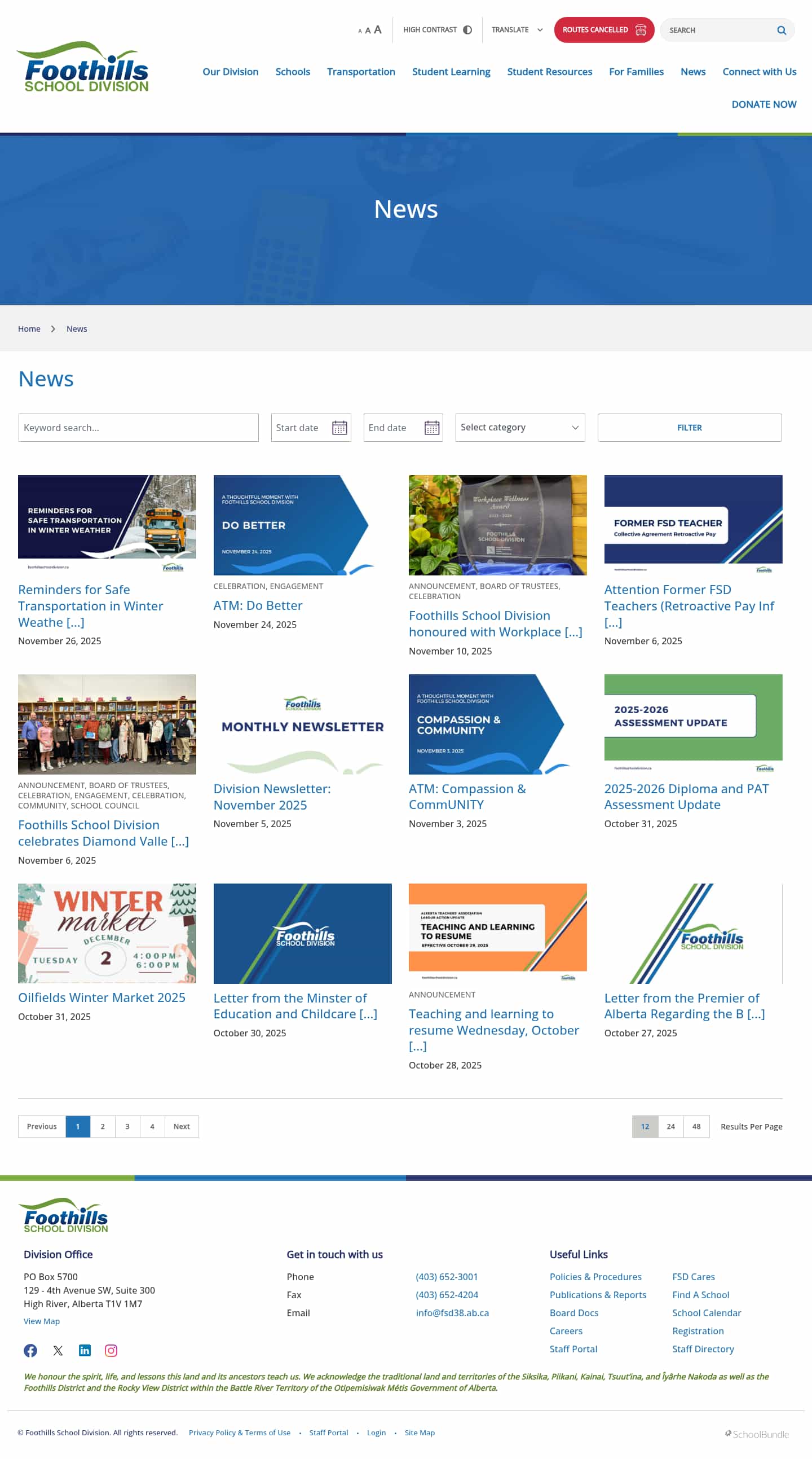Open Teaching and learning to resume article
Image resolution: width=812 pixels, height=1459 pixels.
point(494,1030)
